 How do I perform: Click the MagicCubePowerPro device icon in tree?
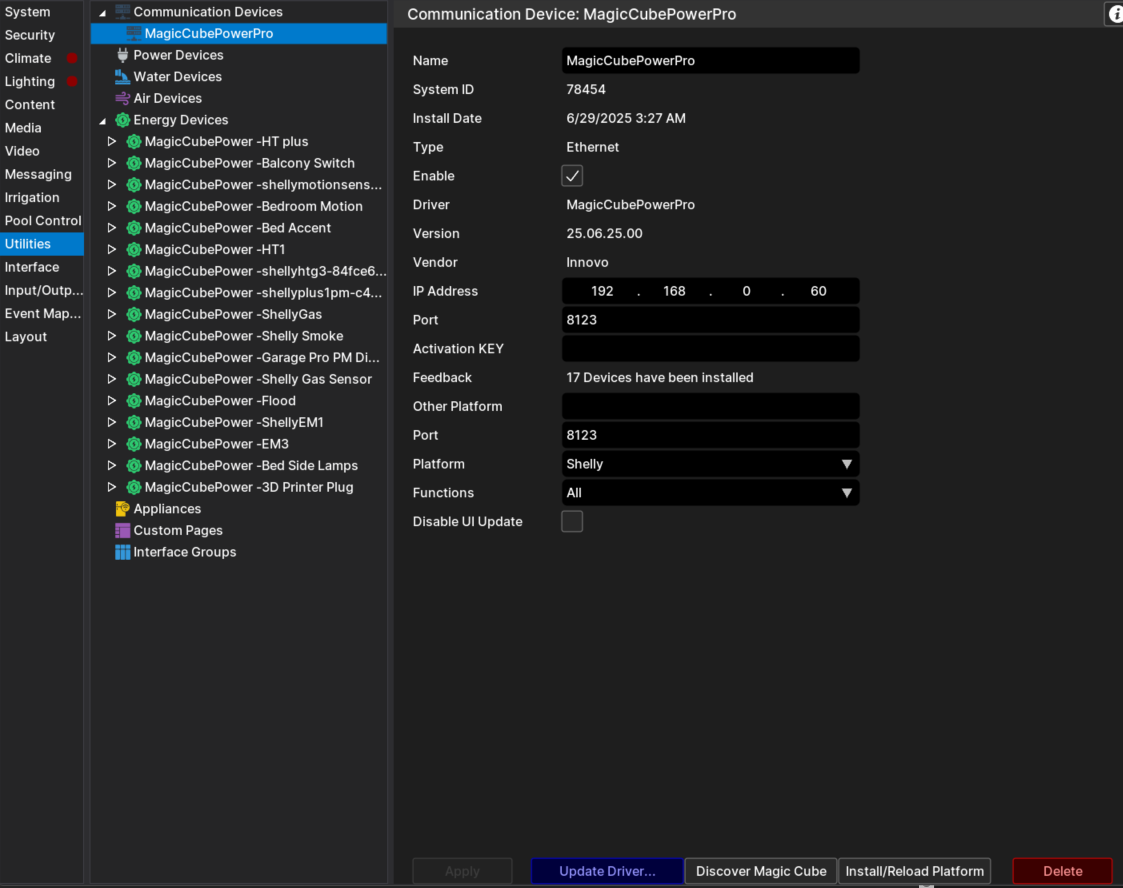point(134,33)
